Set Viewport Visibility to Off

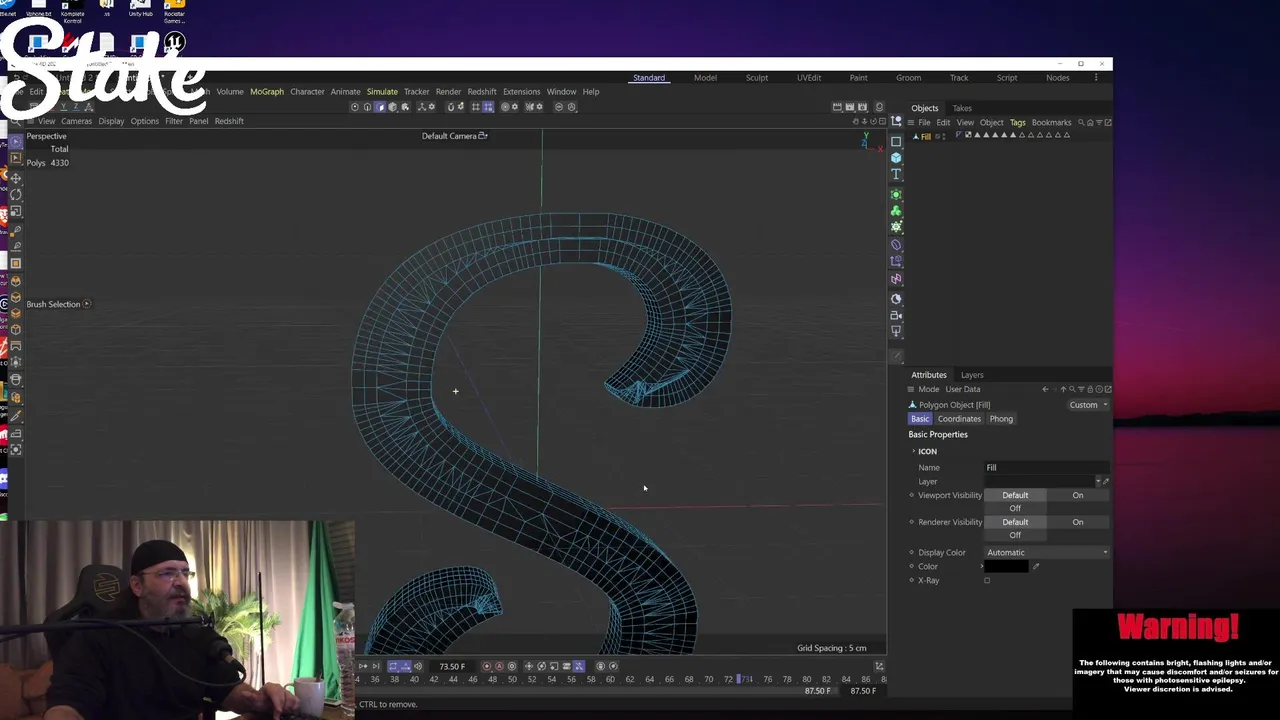point(1014,508)
